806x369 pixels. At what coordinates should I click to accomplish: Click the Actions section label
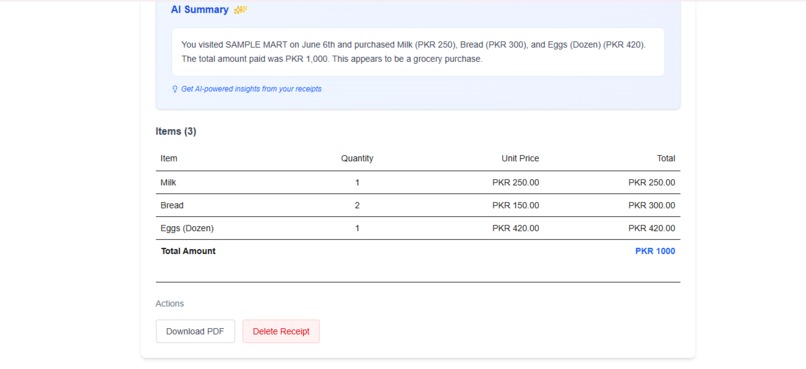pyautogui.click(x=170, y=304)
